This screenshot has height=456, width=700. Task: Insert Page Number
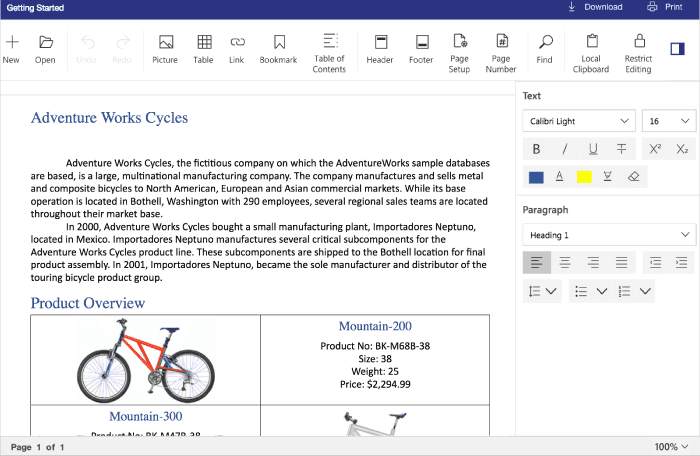coord(501,53)
